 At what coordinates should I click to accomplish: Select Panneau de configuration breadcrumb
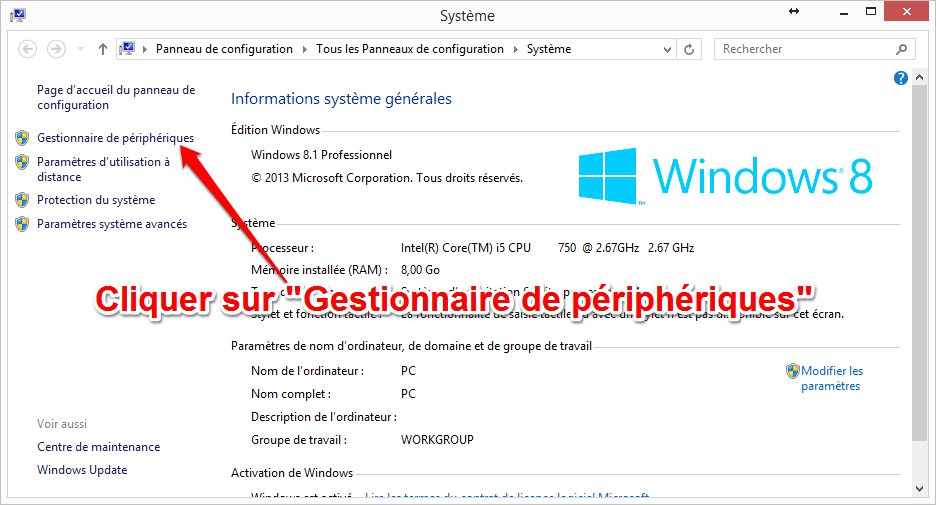[224, 49]
